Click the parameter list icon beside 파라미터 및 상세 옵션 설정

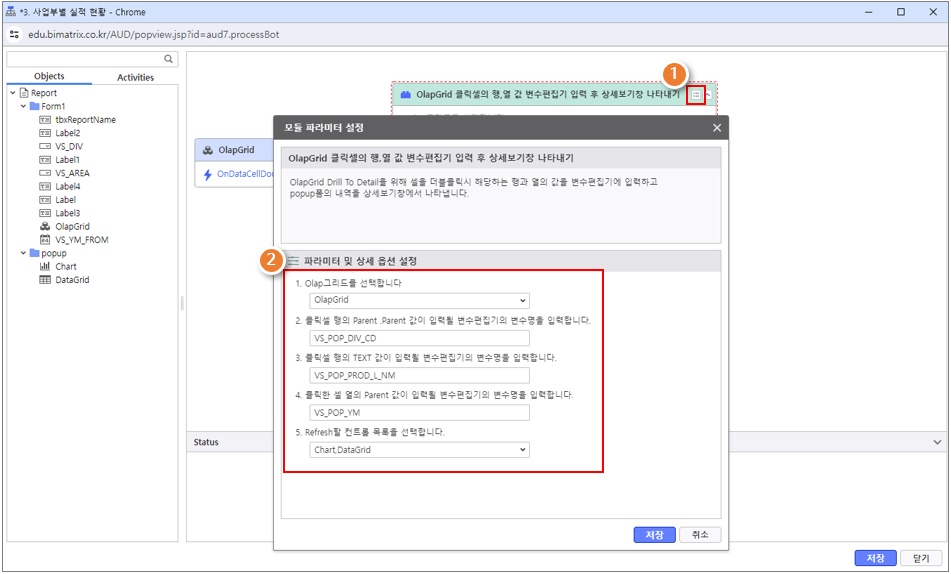[294, 261]
